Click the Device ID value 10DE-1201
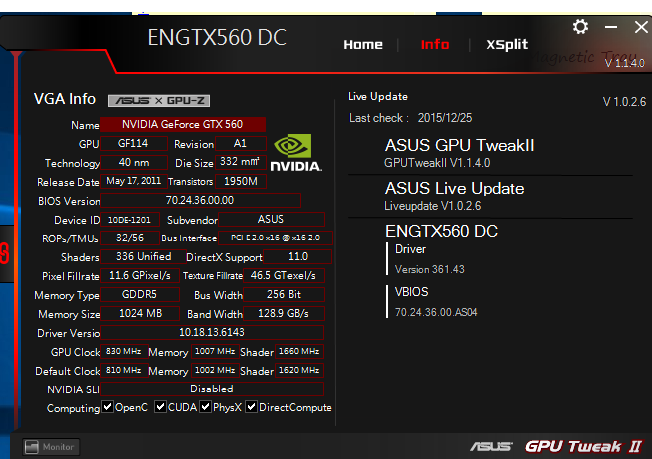This screenshot has height=459, width=652. tap(129, 220)
